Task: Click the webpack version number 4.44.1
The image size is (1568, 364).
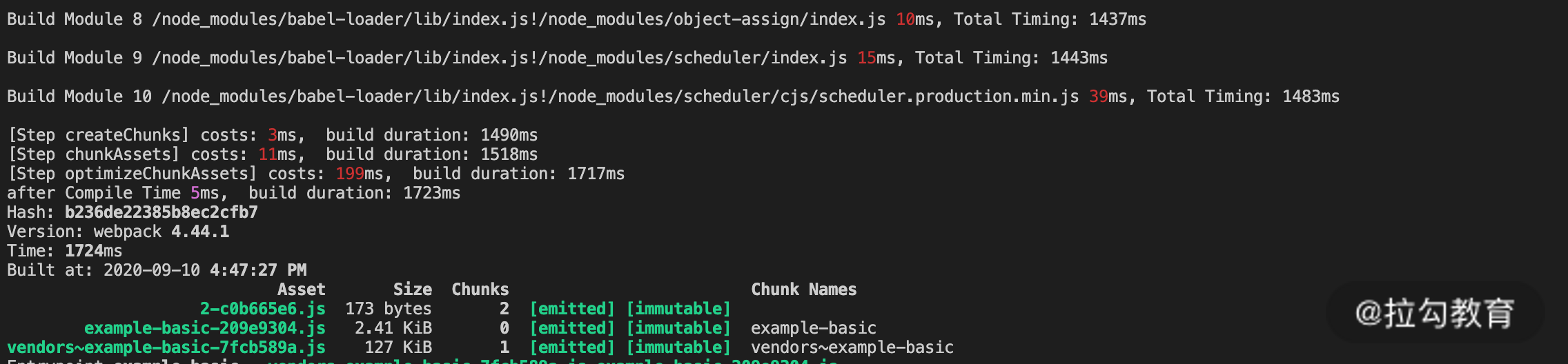Action: point(200,232)
